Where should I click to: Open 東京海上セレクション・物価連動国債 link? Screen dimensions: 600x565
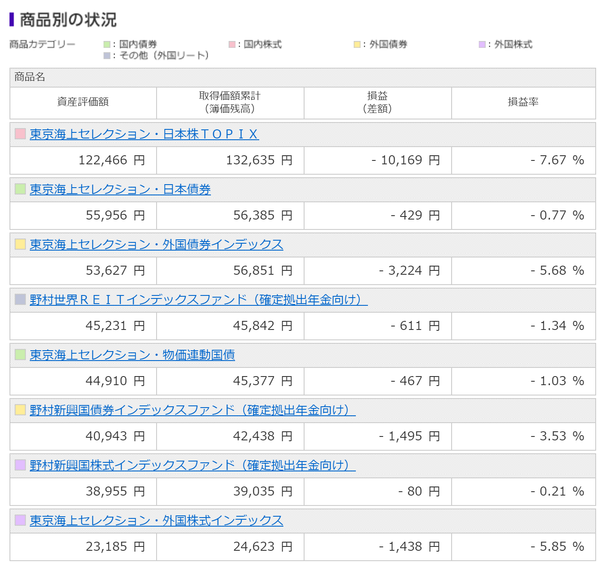point(132,355)
